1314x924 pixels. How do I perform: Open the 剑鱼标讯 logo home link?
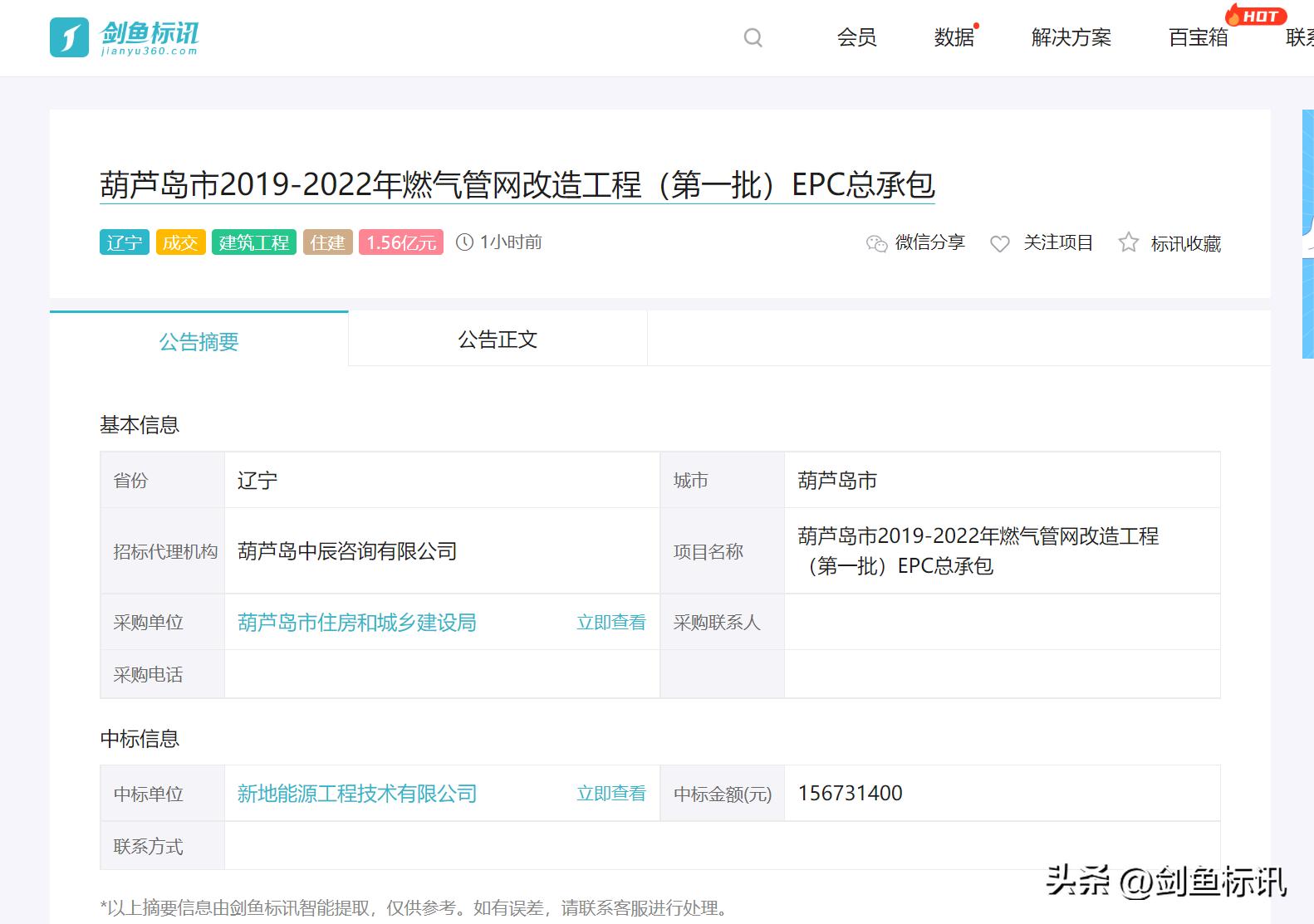(125, 38)
